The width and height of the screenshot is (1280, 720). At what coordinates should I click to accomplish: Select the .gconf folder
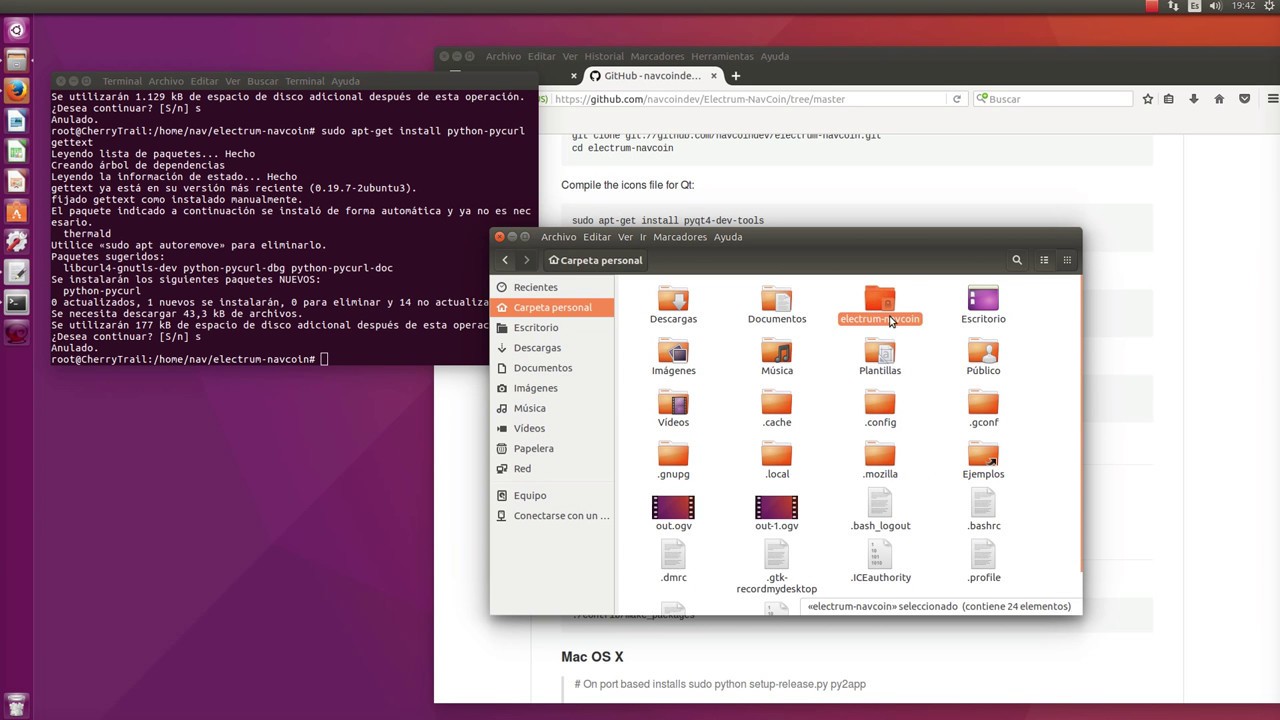[x=983, y=409]
